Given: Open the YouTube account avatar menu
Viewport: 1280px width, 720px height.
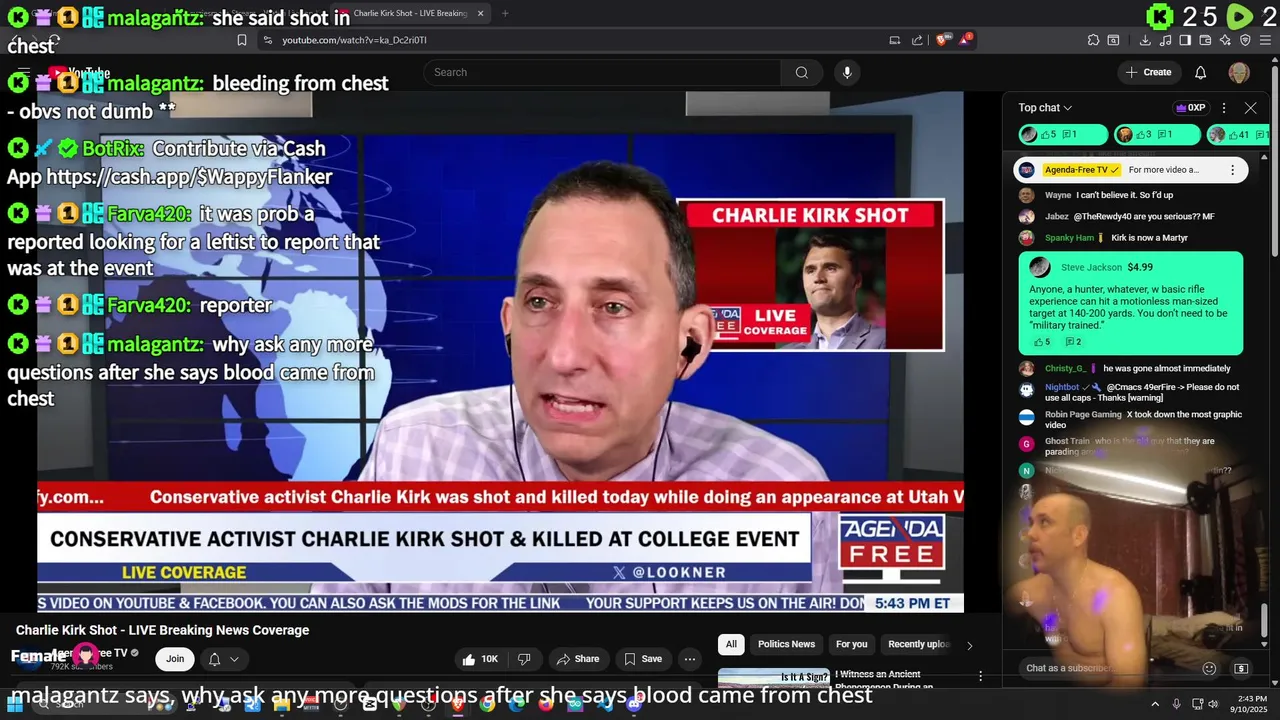Looking at the screenshot, I should tap(1239, 72).
